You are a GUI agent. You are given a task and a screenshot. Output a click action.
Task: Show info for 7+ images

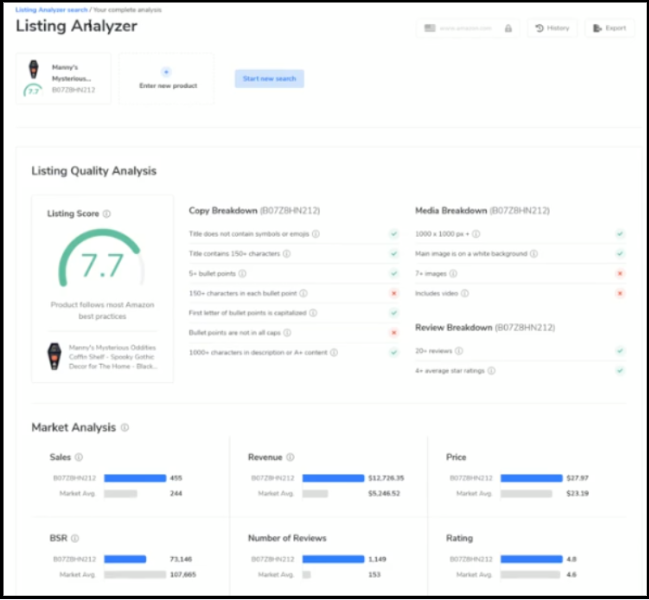pos(453,274)
